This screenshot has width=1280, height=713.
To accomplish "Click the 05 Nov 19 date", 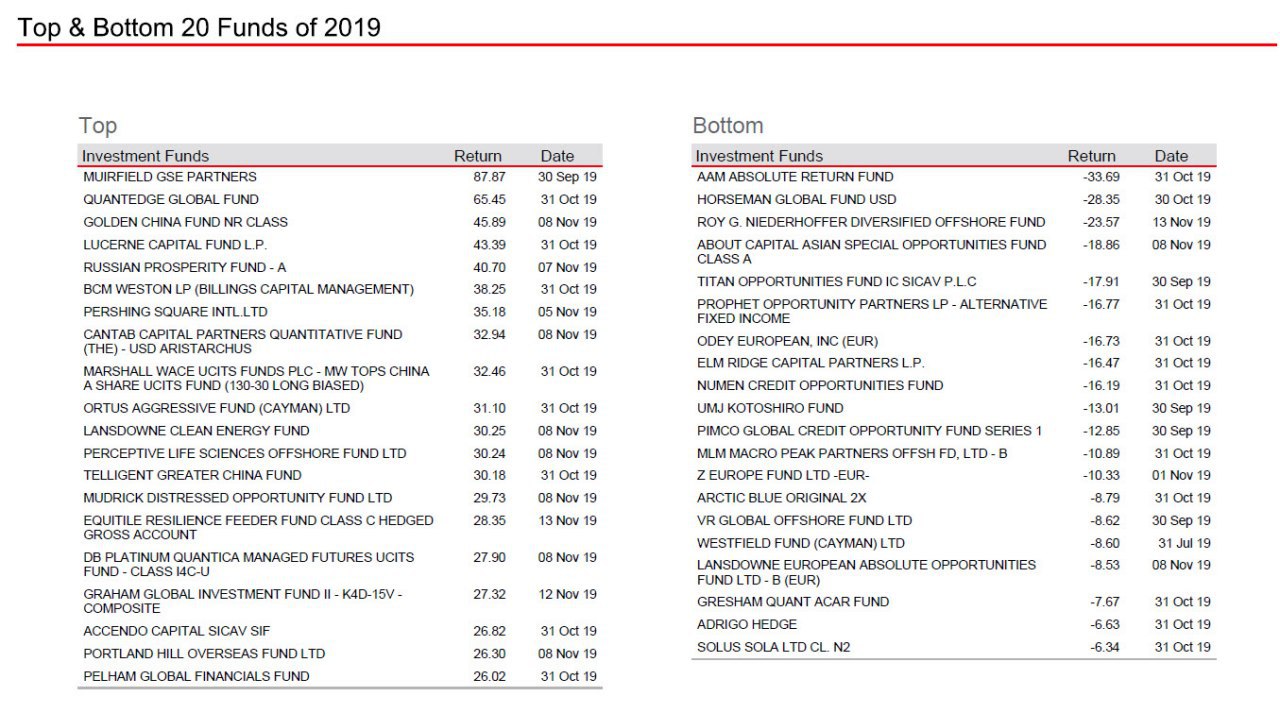I will click(567, 312).
